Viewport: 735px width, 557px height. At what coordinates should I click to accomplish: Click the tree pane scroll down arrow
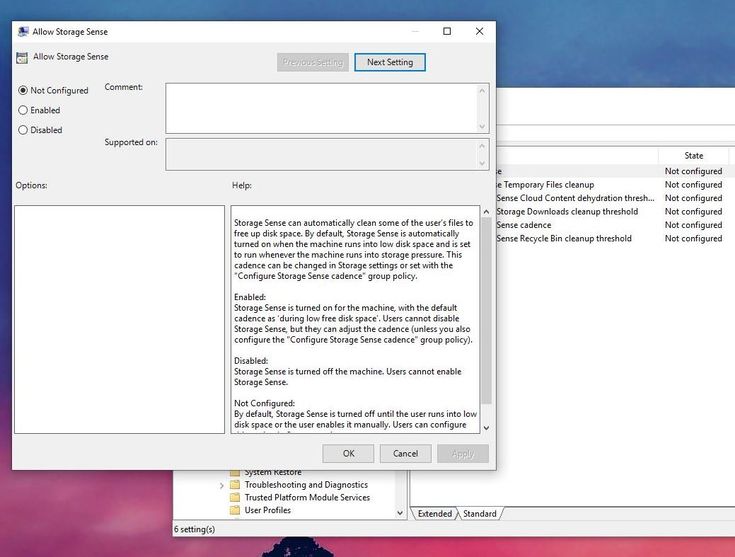point(400,513)
